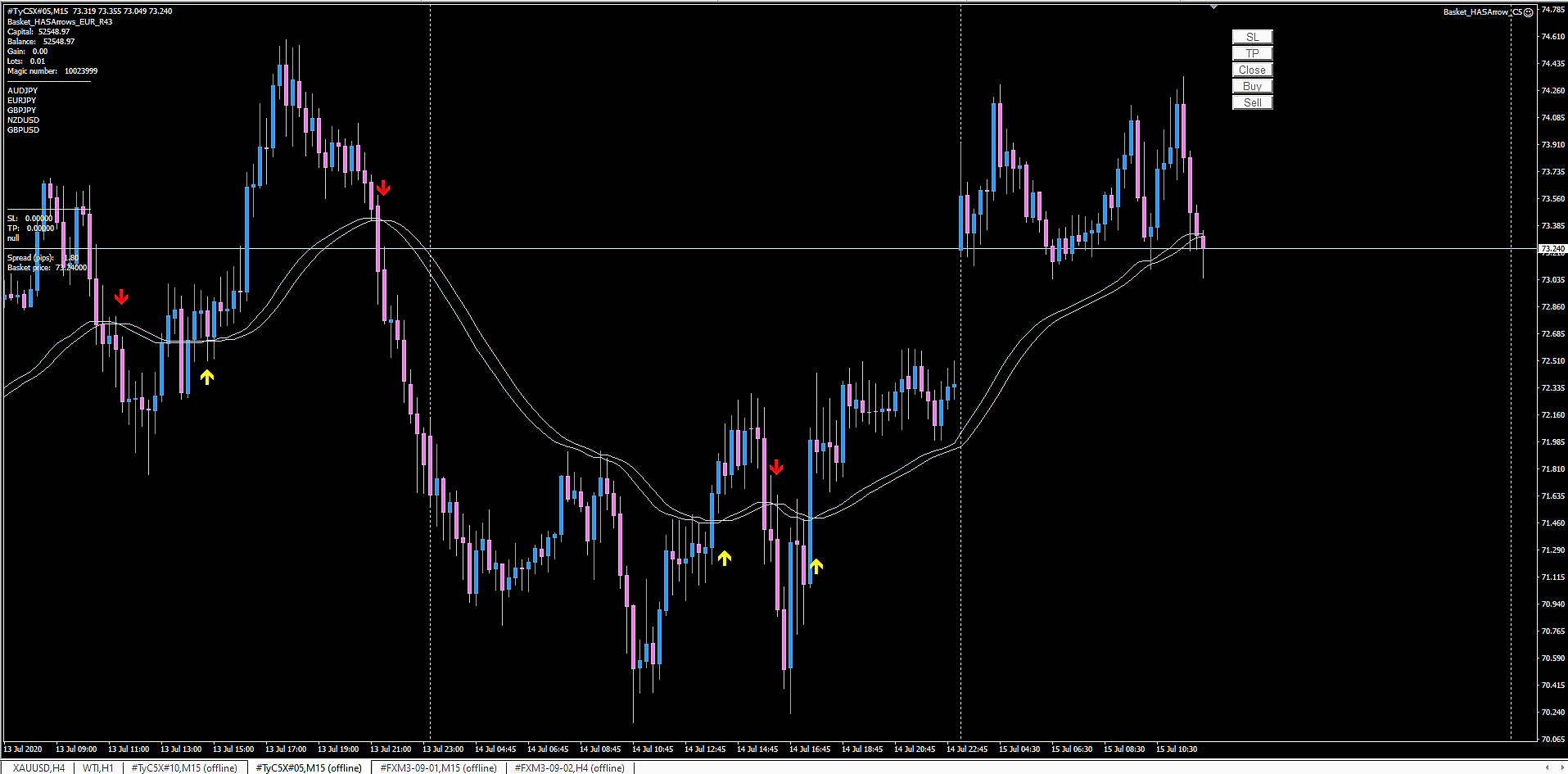
Task: Click the yellow buy arrow near 14 Jul 12:45
Action: (x=725, y=558)
